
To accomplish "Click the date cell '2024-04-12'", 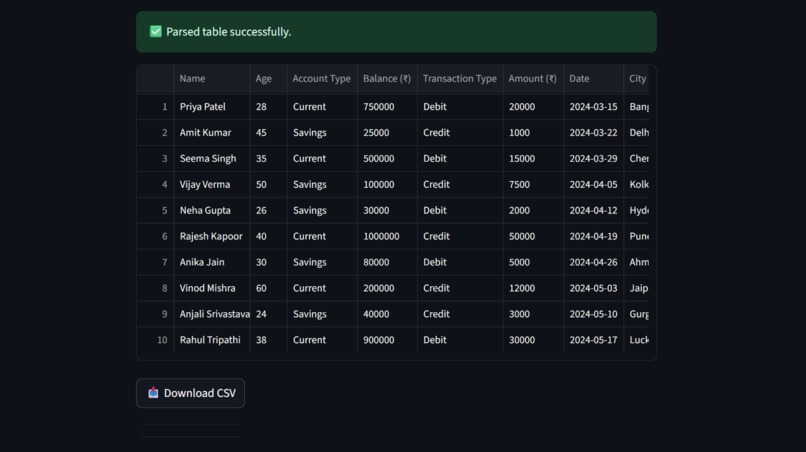I will point(593,210).
